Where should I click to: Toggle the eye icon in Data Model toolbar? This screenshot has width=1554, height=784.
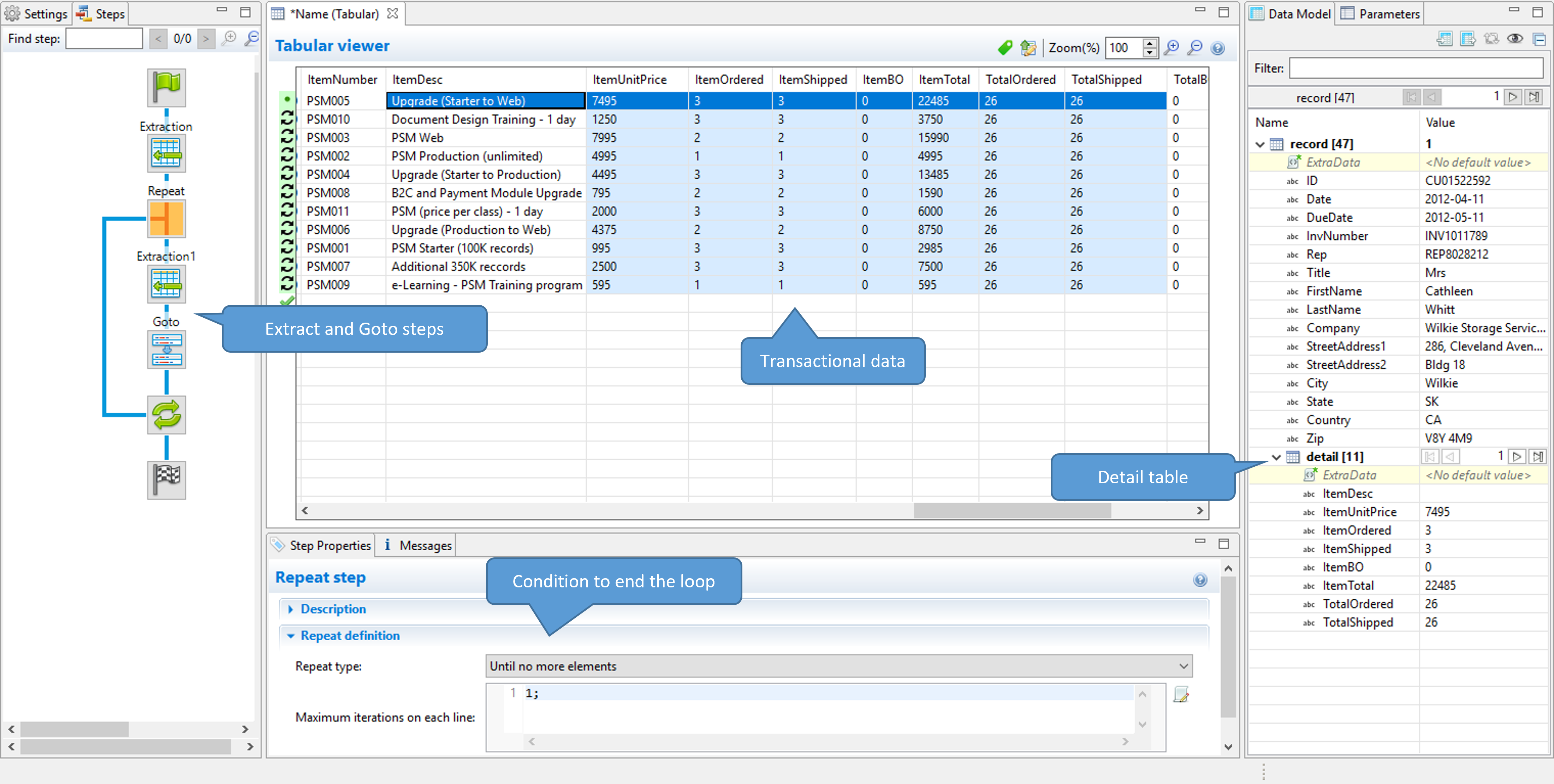tap(1515, 39)
